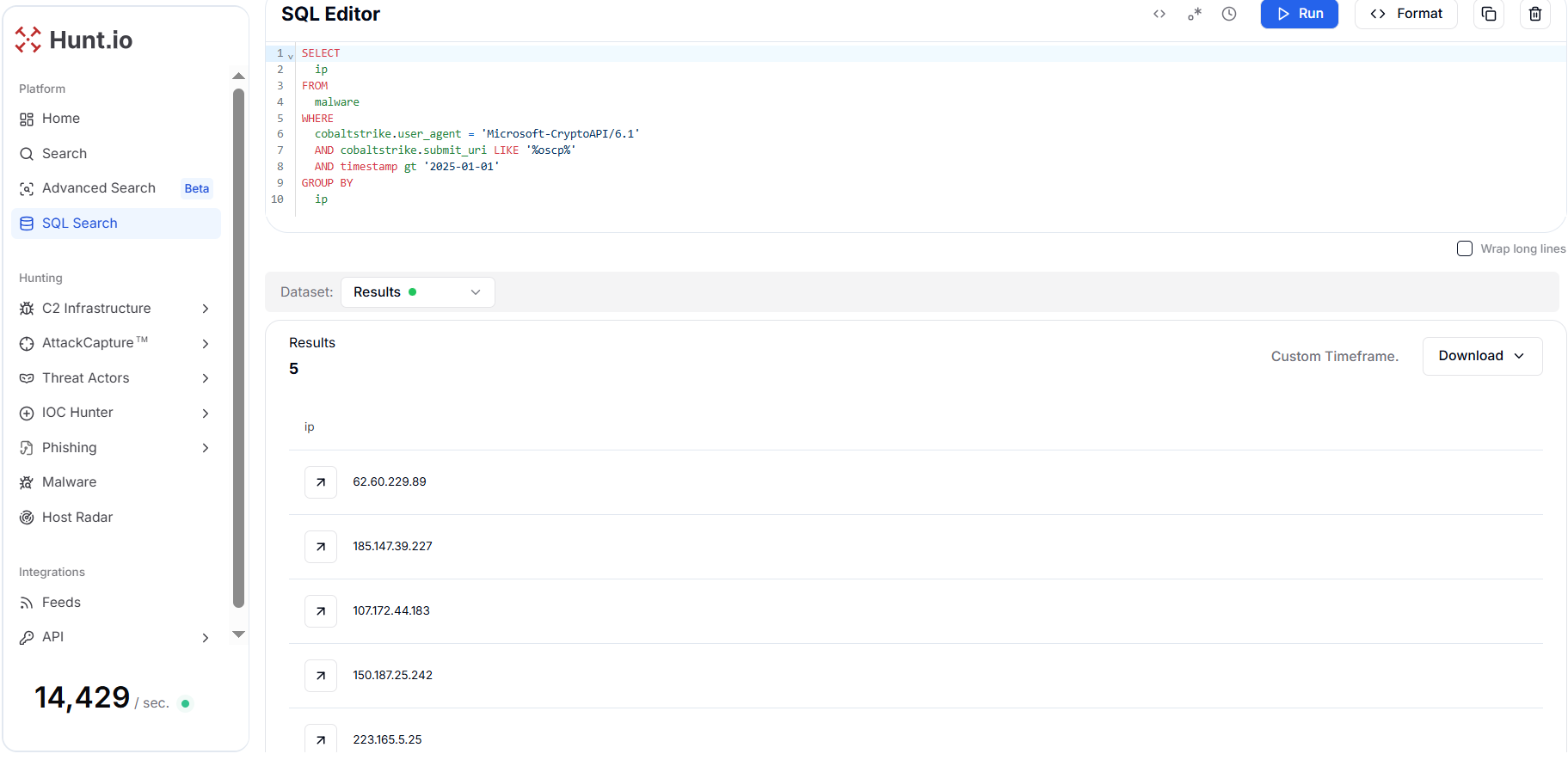Run the SQL query
1568x760 pixels.
pos(1299,14)
